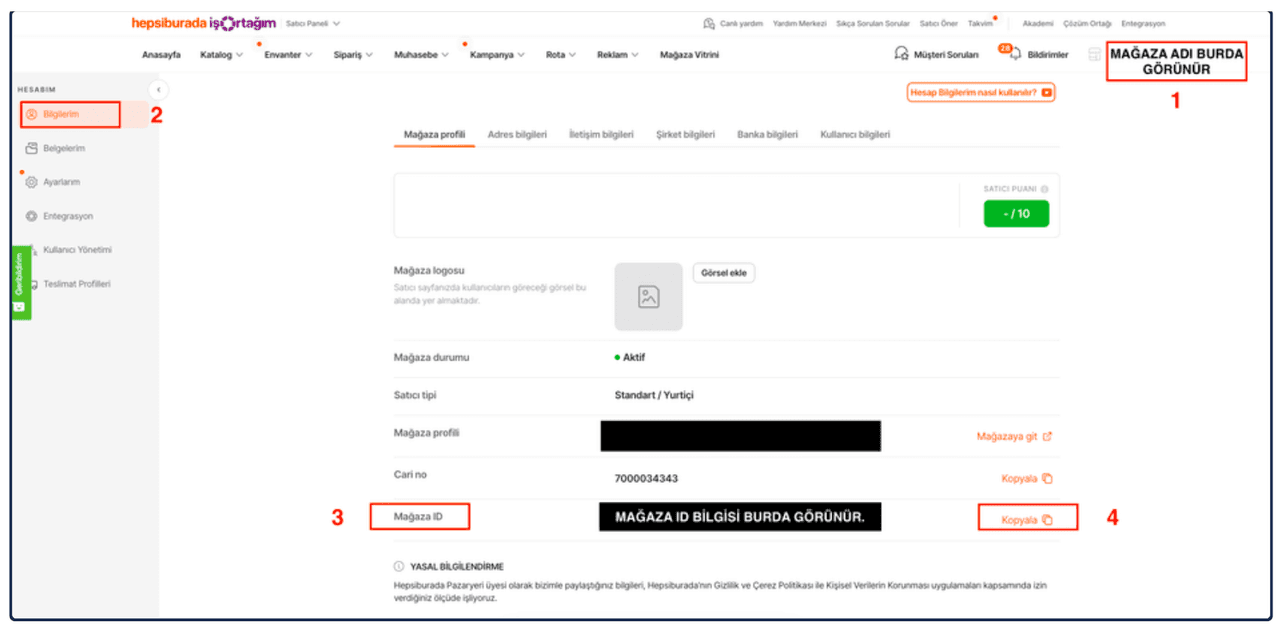Open Mağaza Vitrini in the navigation bar
This screenshot has width=1280, height=628.
click(x=689, y=55)
